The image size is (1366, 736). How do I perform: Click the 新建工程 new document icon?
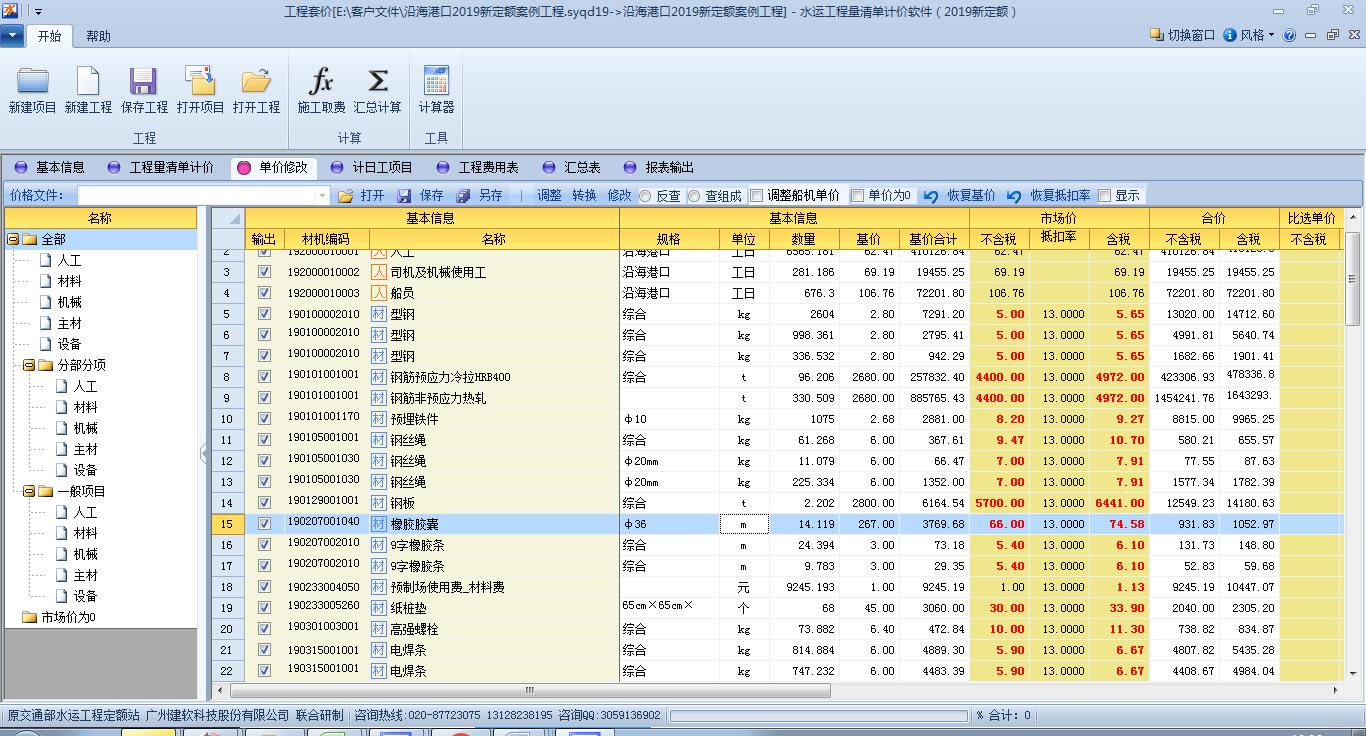88,81
